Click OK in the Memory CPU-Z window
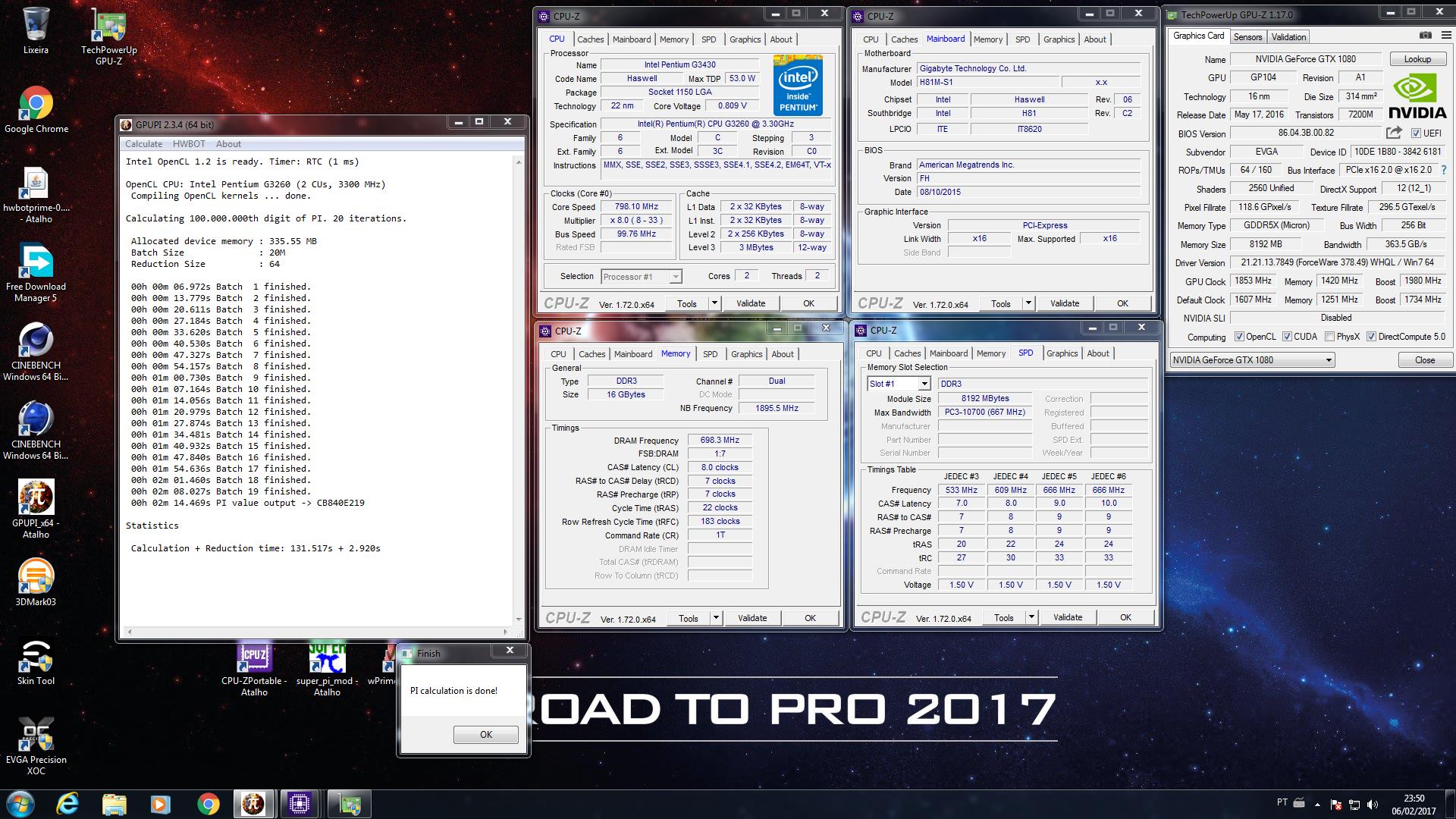 tap(810, 618)
